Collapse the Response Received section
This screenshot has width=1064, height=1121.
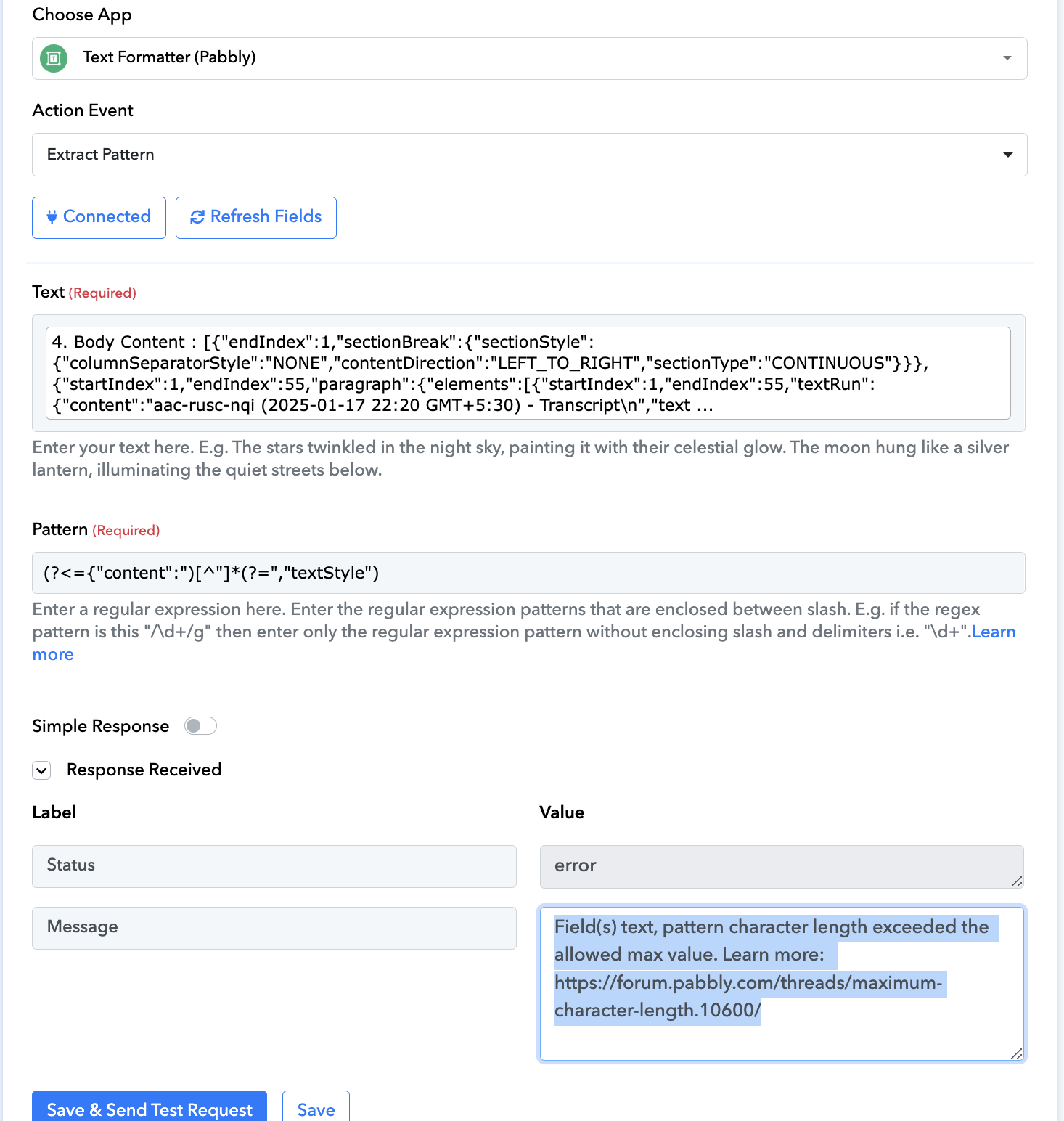[41, 770]
